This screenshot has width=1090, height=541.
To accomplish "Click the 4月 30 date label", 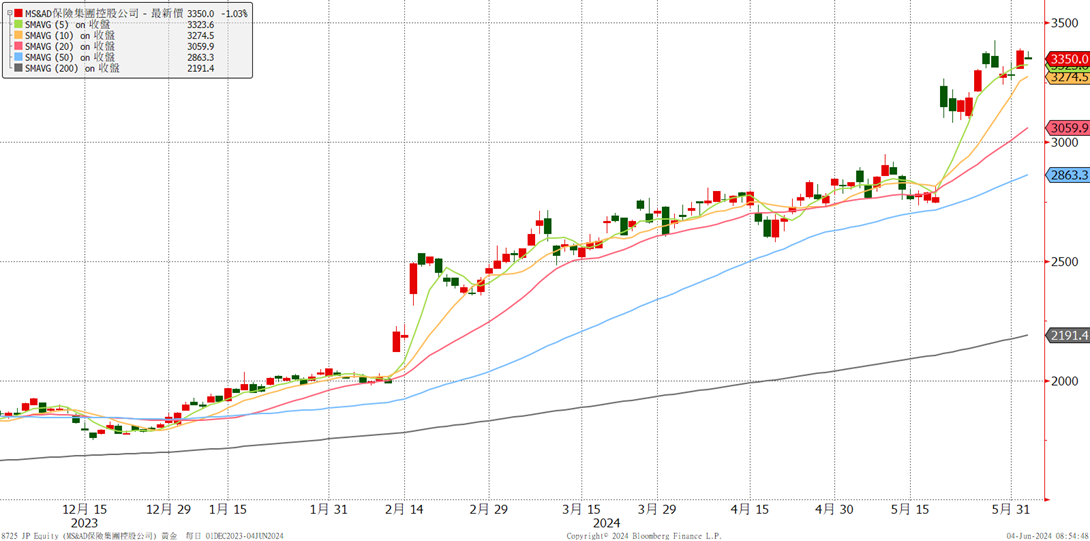I will [833, 509].
